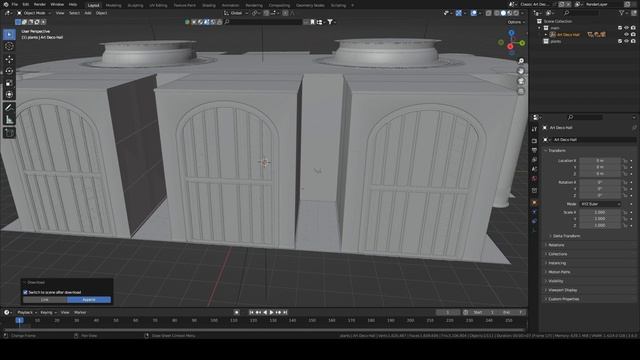This screenshot has width=640, height=360.
Task: Expand the Relations panel
Action: point(555,245)
